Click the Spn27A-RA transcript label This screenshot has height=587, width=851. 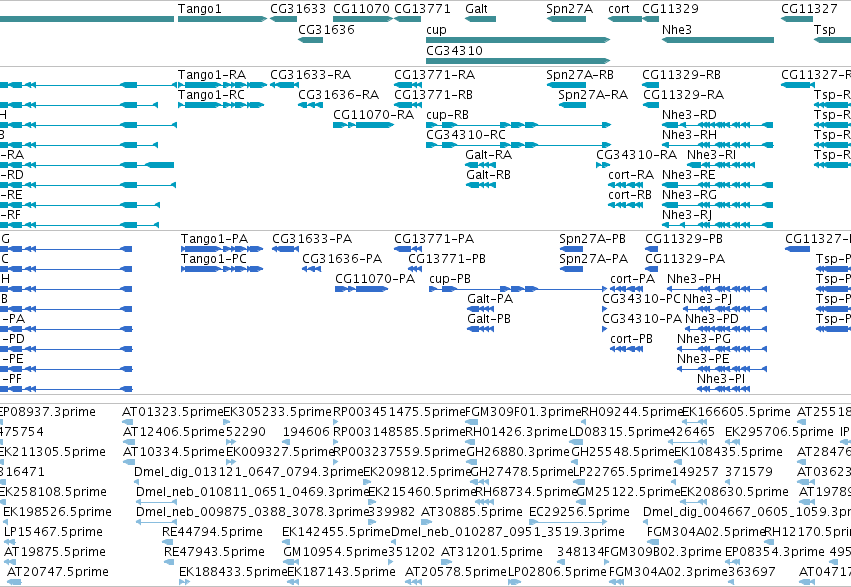pyautogui.click(x=593, y=94)
